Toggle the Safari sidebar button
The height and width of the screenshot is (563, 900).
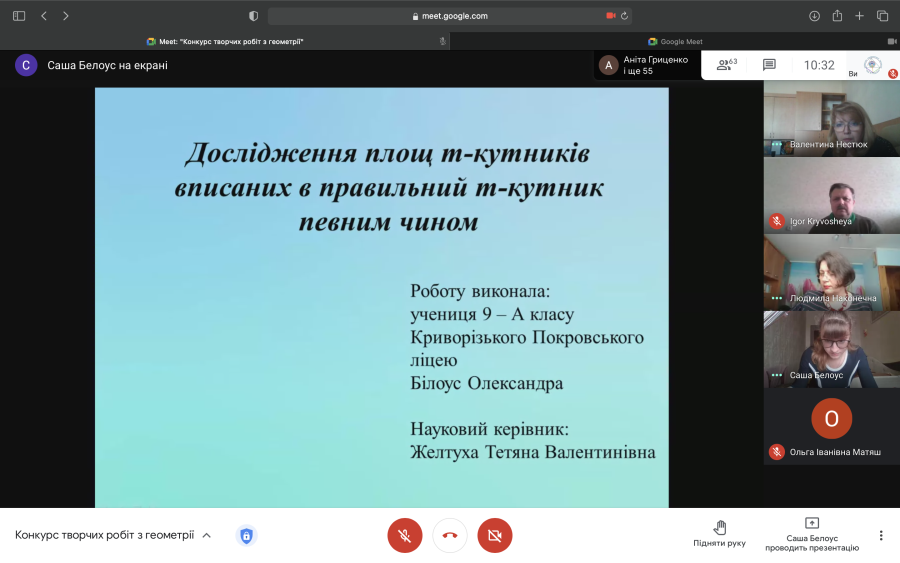pyautogui.click(x=19, y=16)
